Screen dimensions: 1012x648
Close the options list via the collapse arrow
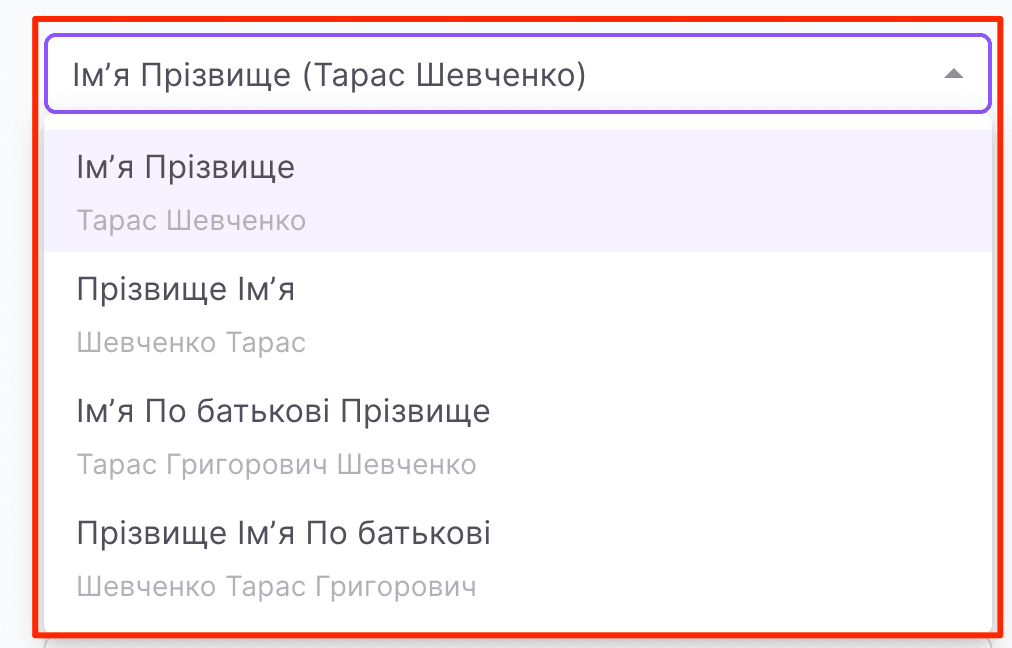tap(954, 73)
